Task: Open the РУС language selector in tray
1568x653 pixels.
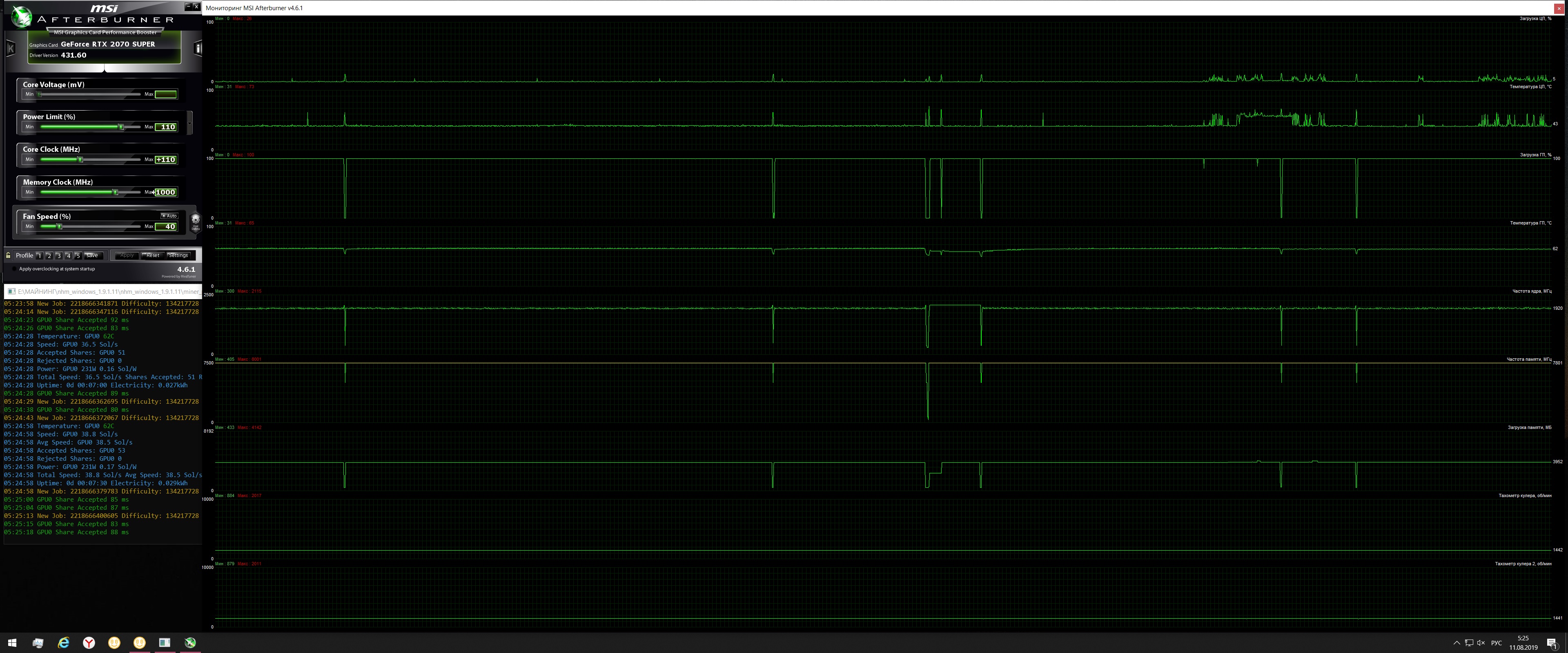Action: 1496,643
